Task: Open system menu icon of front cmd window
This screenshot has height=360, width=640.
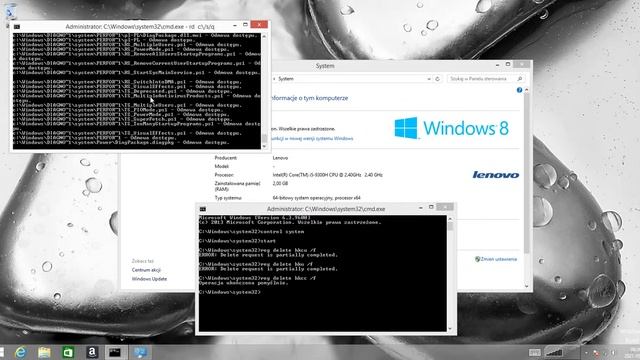Action: [203, 209]
